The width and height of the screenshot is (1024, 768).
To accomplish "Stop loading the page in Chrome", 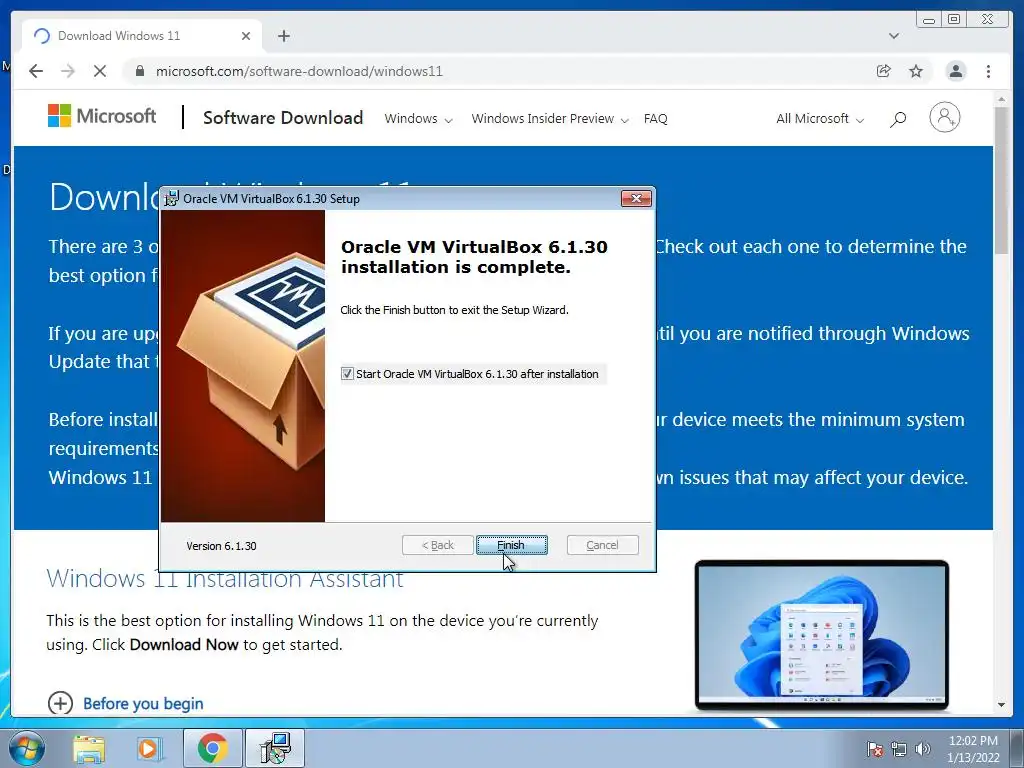I will click(x=100, y=71).
